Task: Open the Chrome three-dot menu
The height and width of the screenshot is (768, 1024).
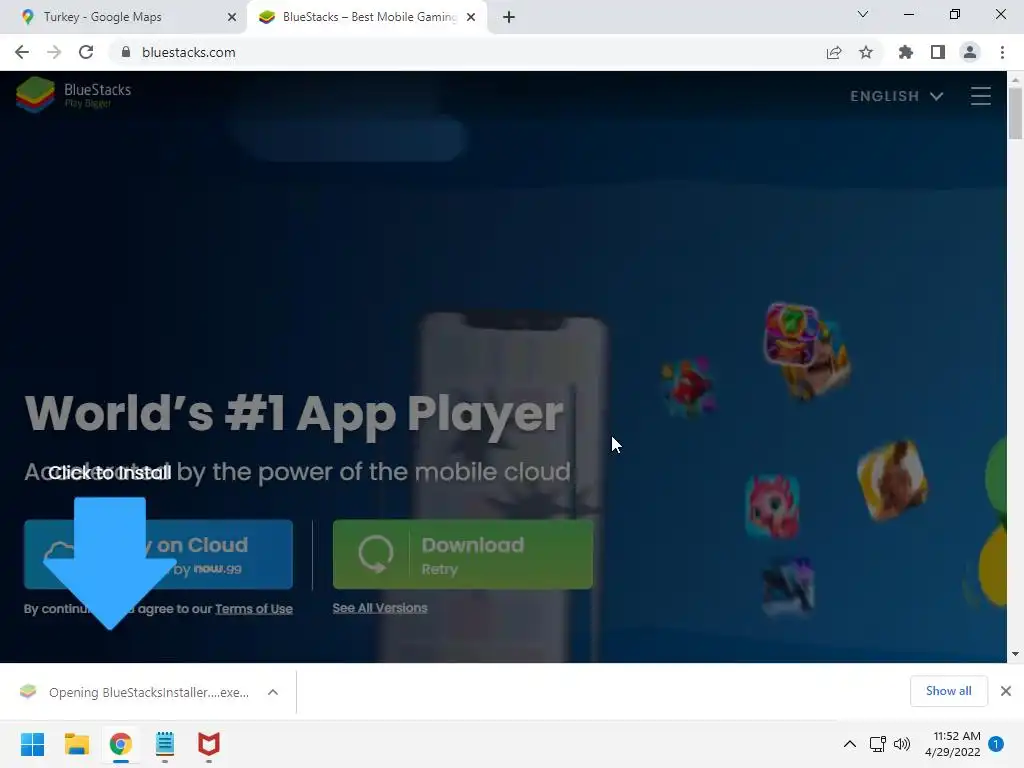Action: point(1002,52)
